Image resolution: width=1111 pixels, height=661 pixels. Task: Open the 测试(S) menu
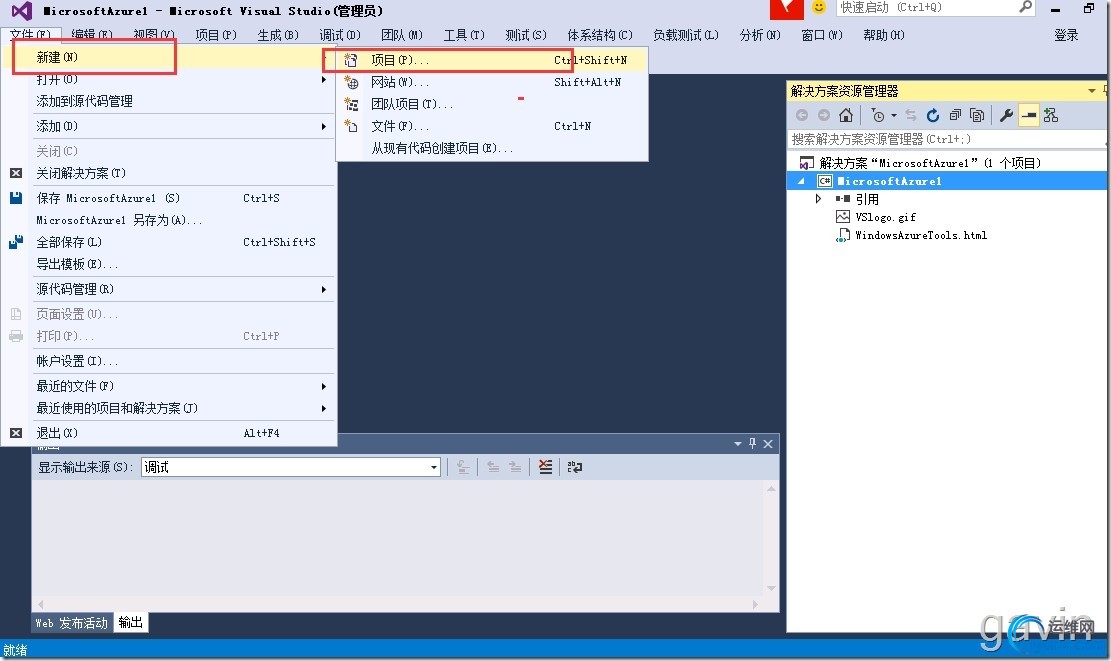tap(526, 35)
